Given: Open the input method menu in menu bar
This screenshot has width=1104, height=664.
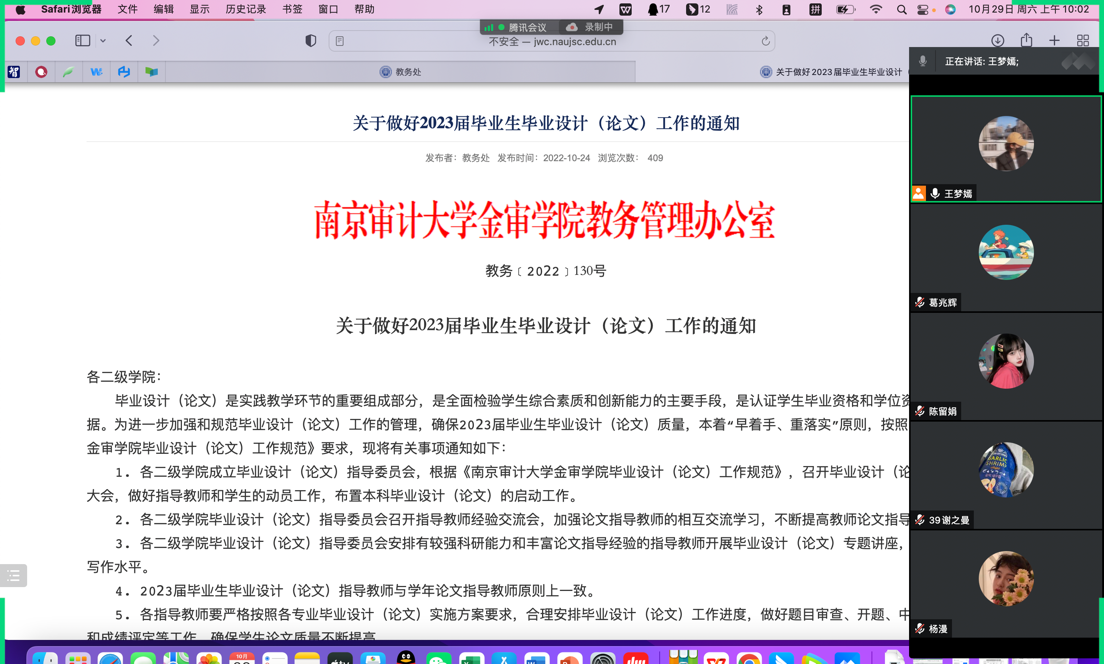Looking at the screenshot, I should tap(815, 10).
